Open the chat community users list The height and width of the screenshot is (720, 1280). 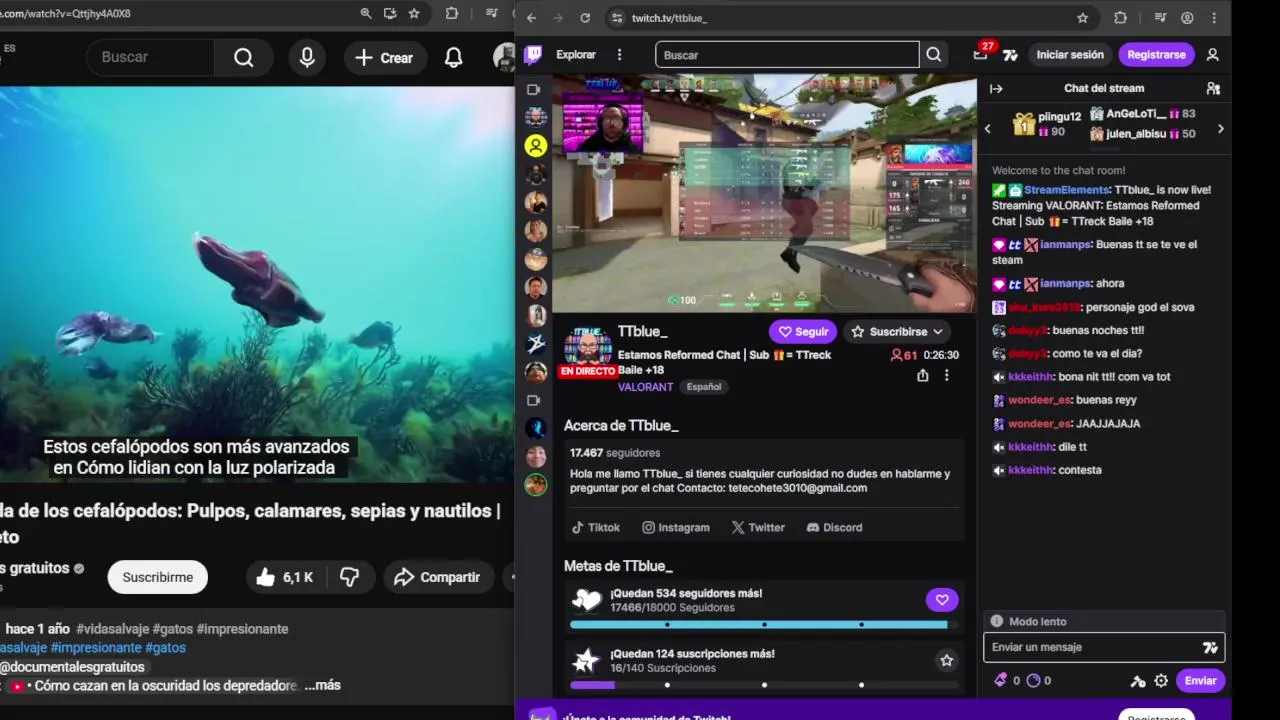1213,88
